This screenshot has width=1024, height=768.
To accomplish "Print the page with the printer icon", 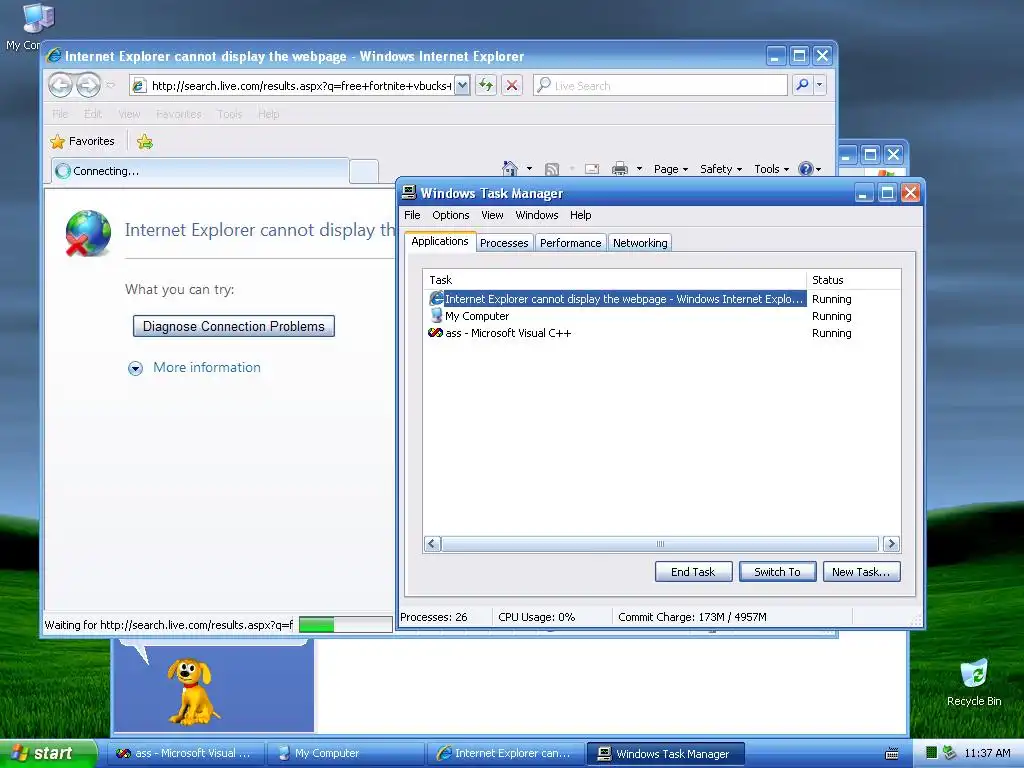I will click(620, 169).
